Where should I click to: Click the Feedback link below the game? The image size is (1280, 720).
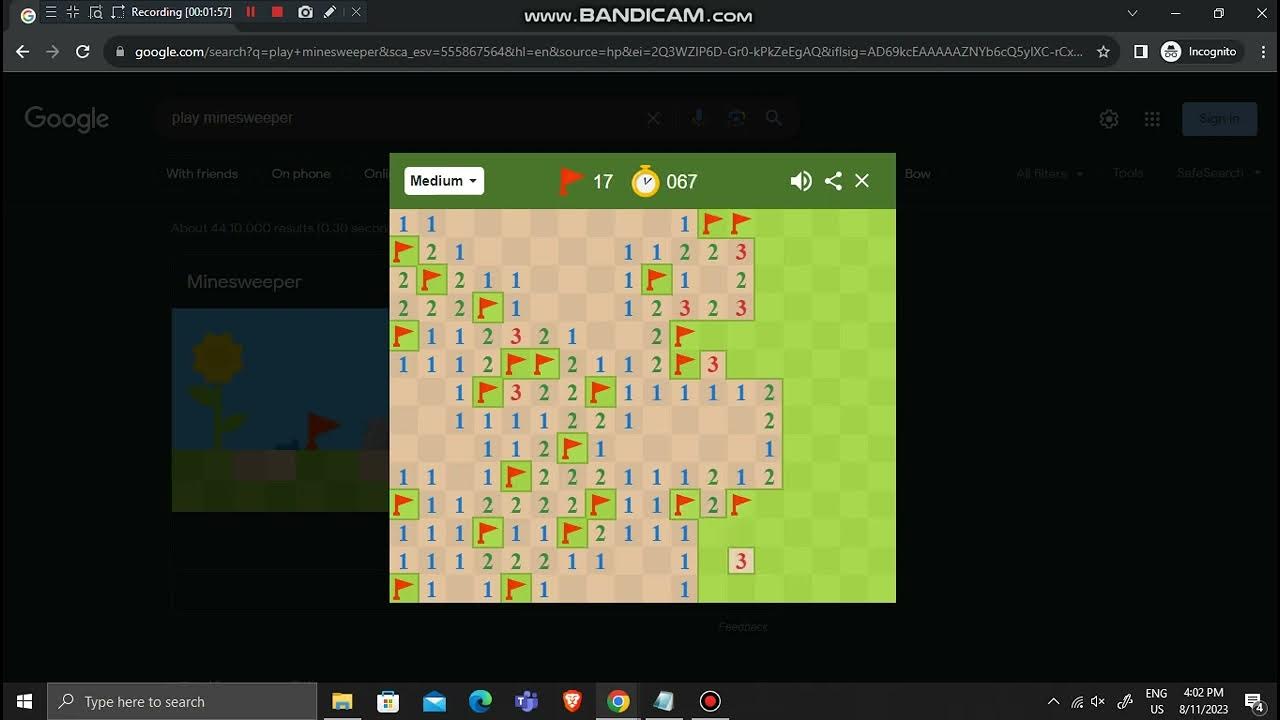pyautogui.click(x=743, y=627)
